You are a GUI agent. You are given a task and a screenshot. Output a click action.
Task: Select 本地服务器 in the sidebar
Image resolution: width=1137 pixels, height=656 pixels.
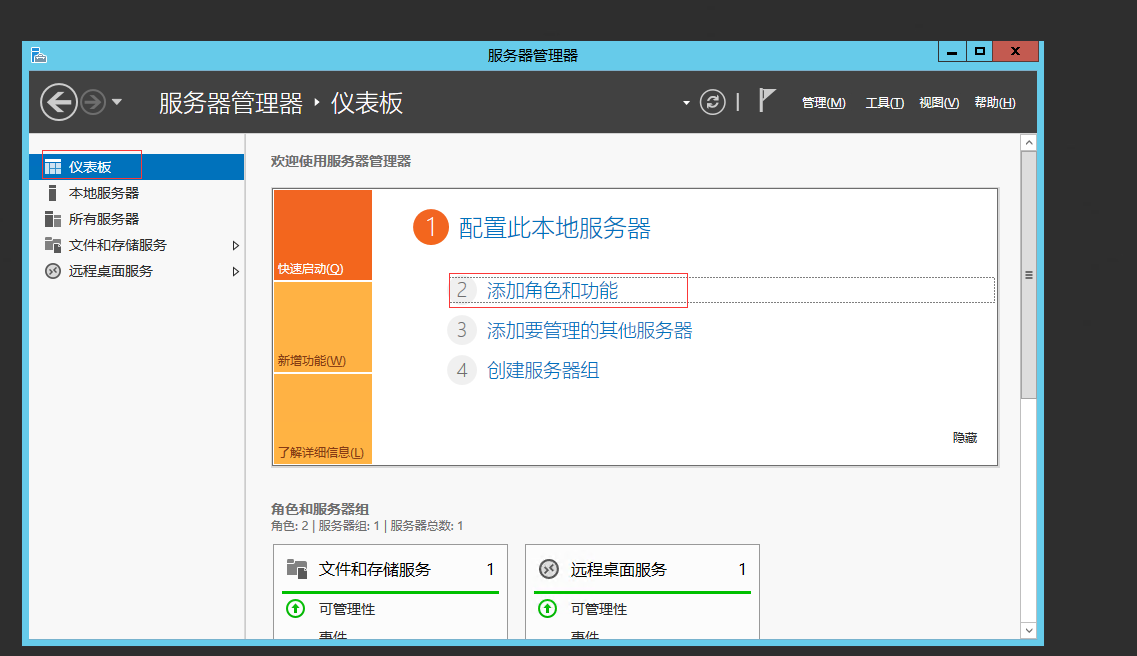coord(103,193)
